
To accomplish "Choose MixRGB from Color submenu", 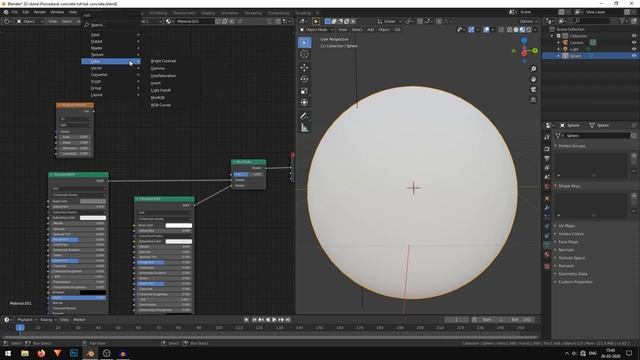I will tap(158, 98).
